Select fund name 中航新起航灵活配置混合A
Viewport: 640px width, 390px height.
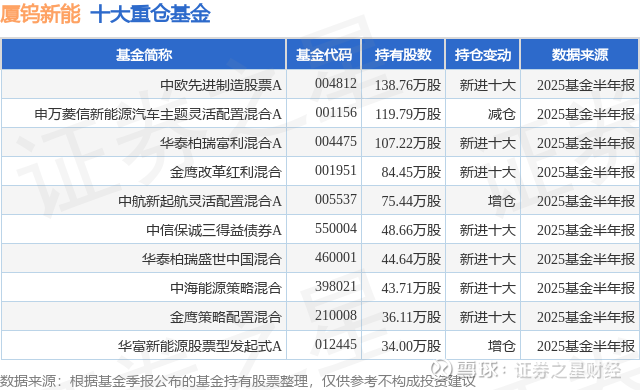click(200, 201)
